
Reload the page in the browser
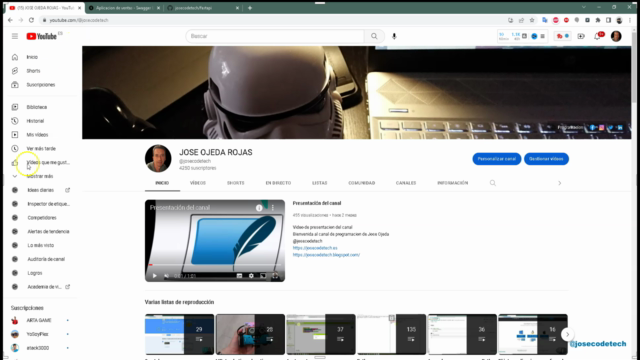[x=31, y=20]
